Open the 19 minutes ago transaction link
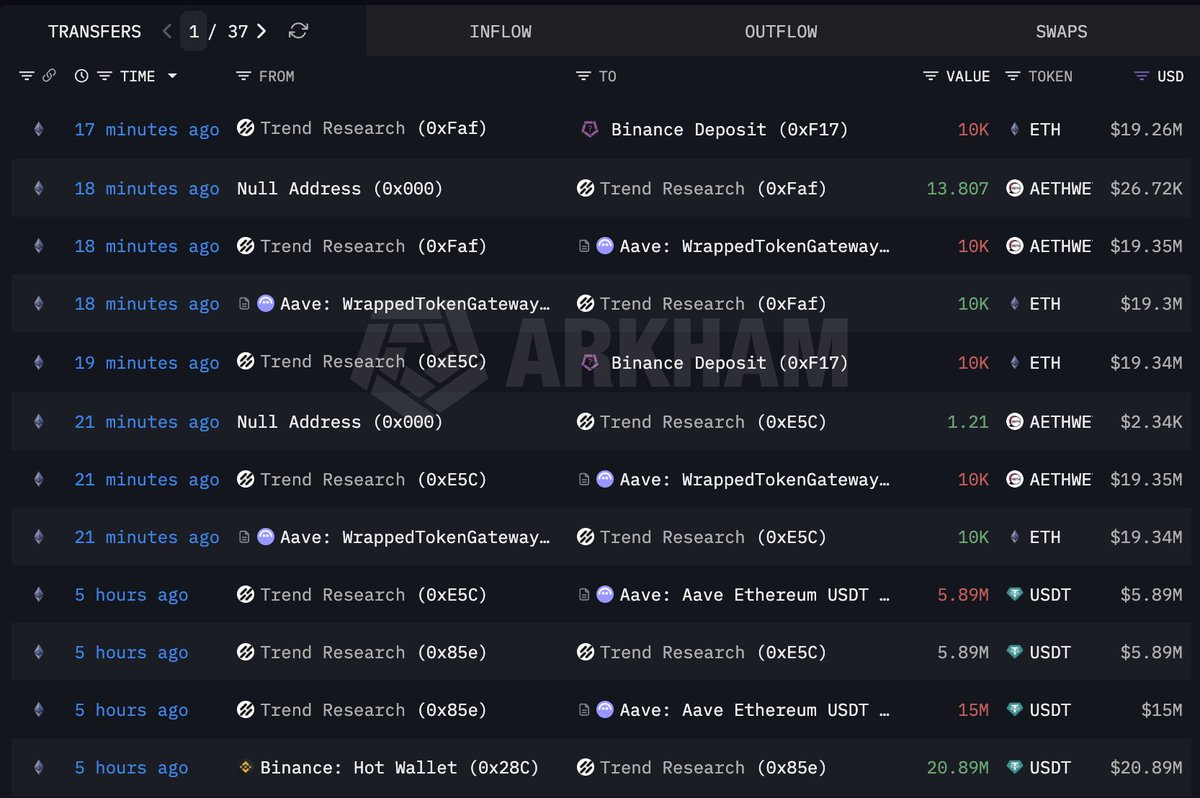The height and width of the screenshot is (798, 1200). [x=147, y=363]
